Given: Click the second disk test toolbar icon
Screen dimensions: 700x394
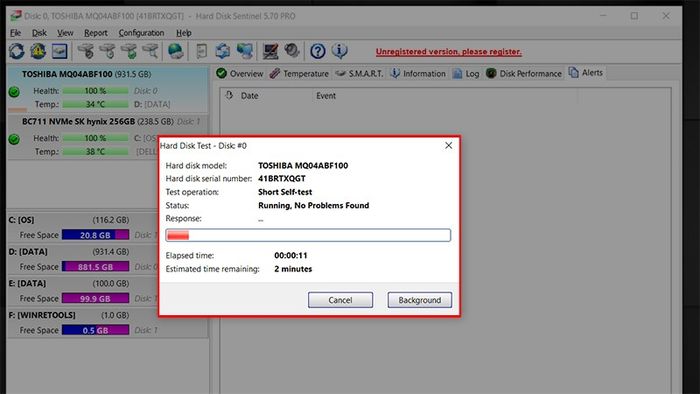Looking at the screenshot, I should click(x=108, y=51).
